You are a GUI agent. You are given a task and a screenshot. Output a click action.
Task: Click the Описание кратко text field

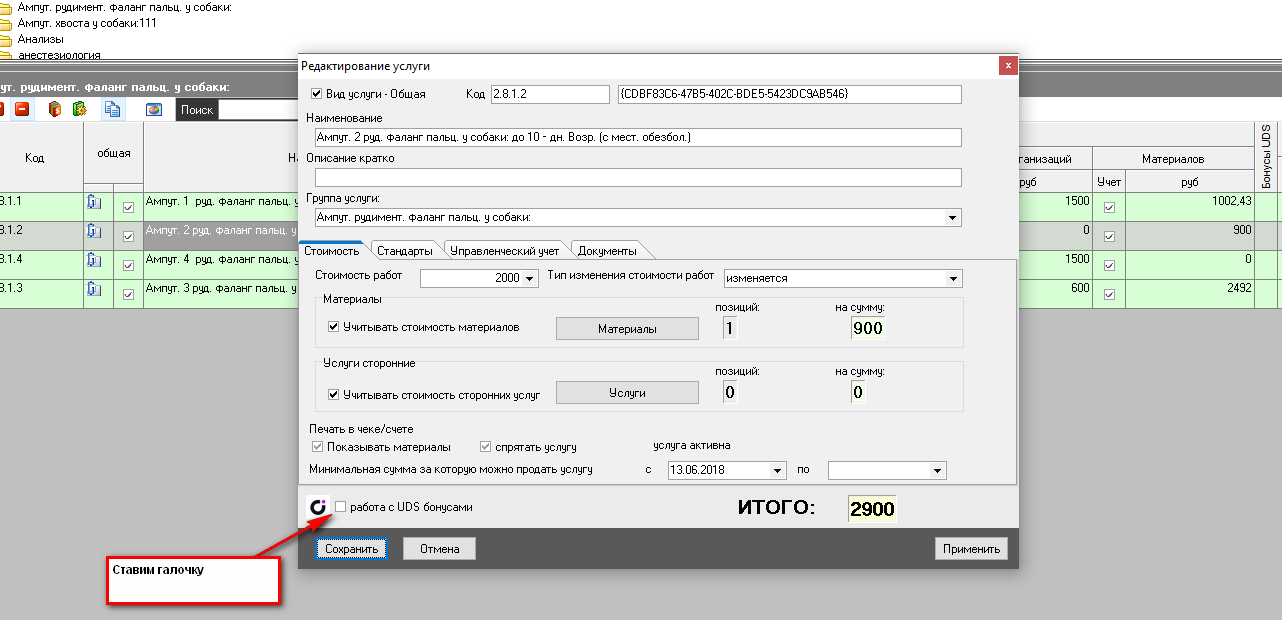(637, 177)
